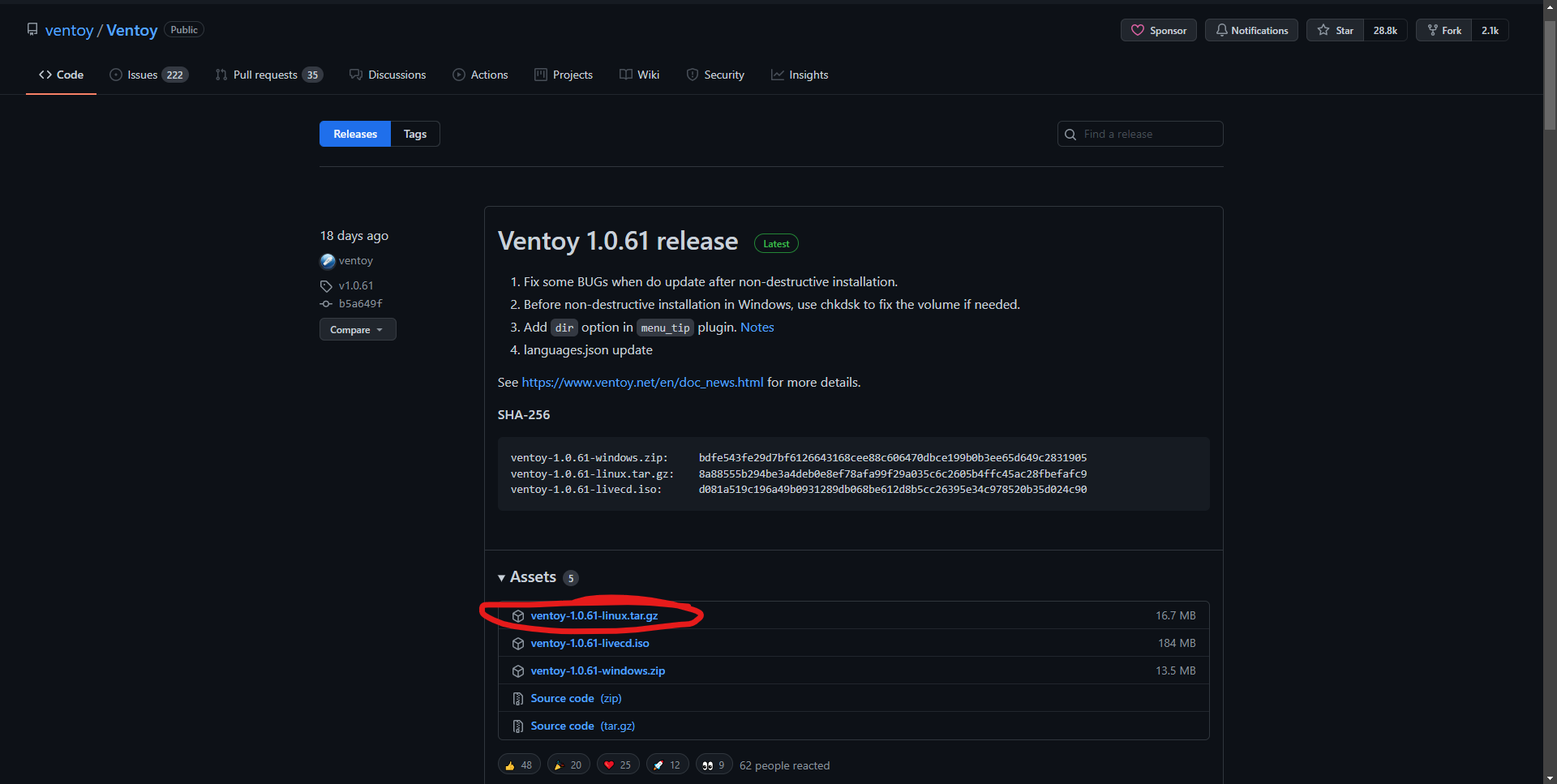Click the 28.8k stargazers count
The image size is (1557, 784).
click(1385, 30)
